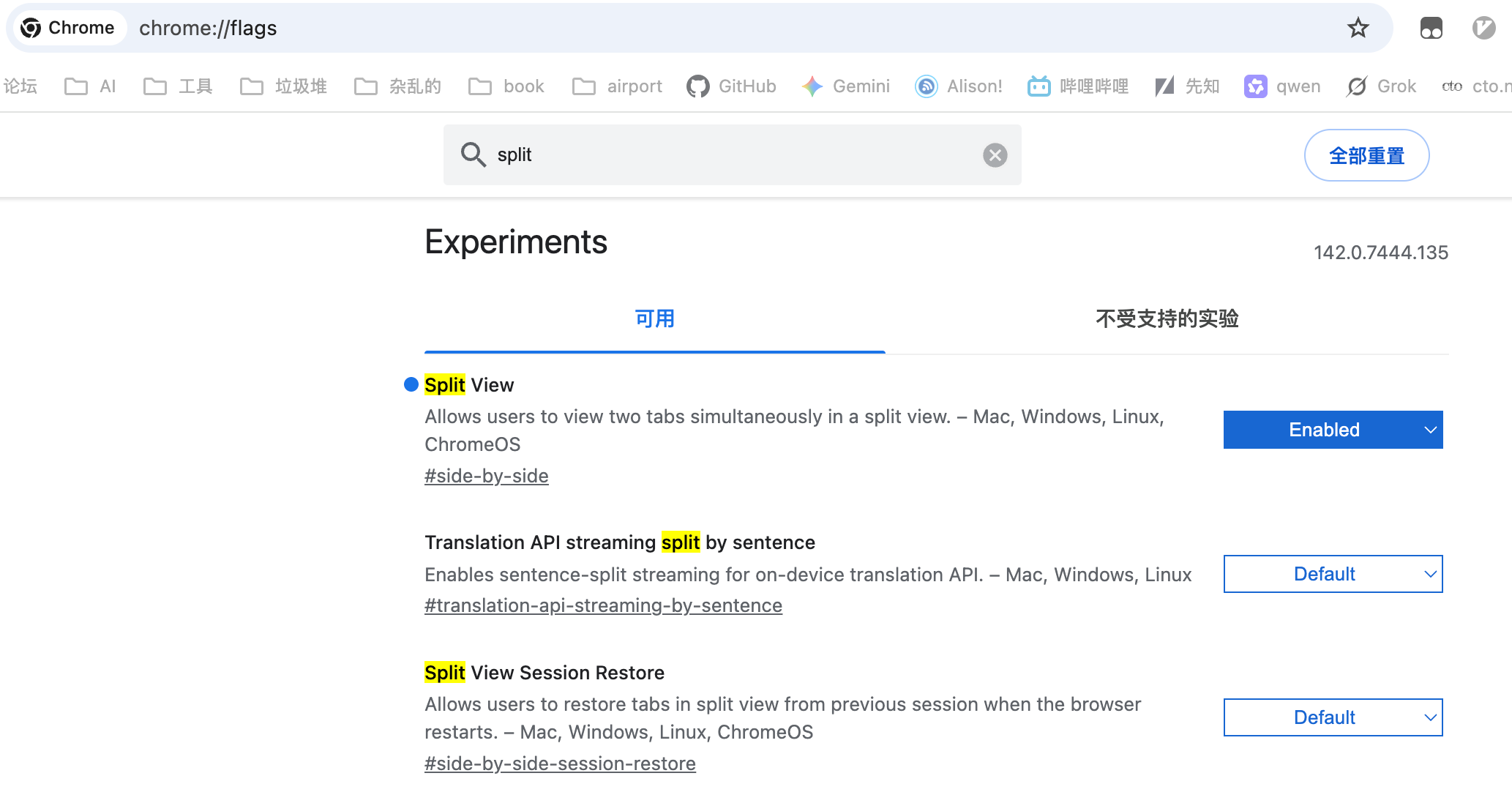
Task: Switch to the 不受支持的实验 tab
Action: [1167, 319]
